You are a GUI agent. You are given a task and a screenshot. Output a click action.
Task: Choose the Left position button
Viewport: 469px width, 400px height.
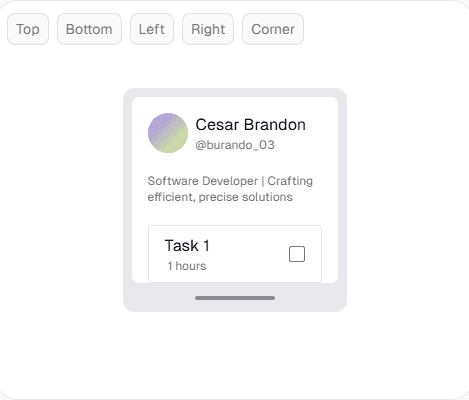point(152,29)
